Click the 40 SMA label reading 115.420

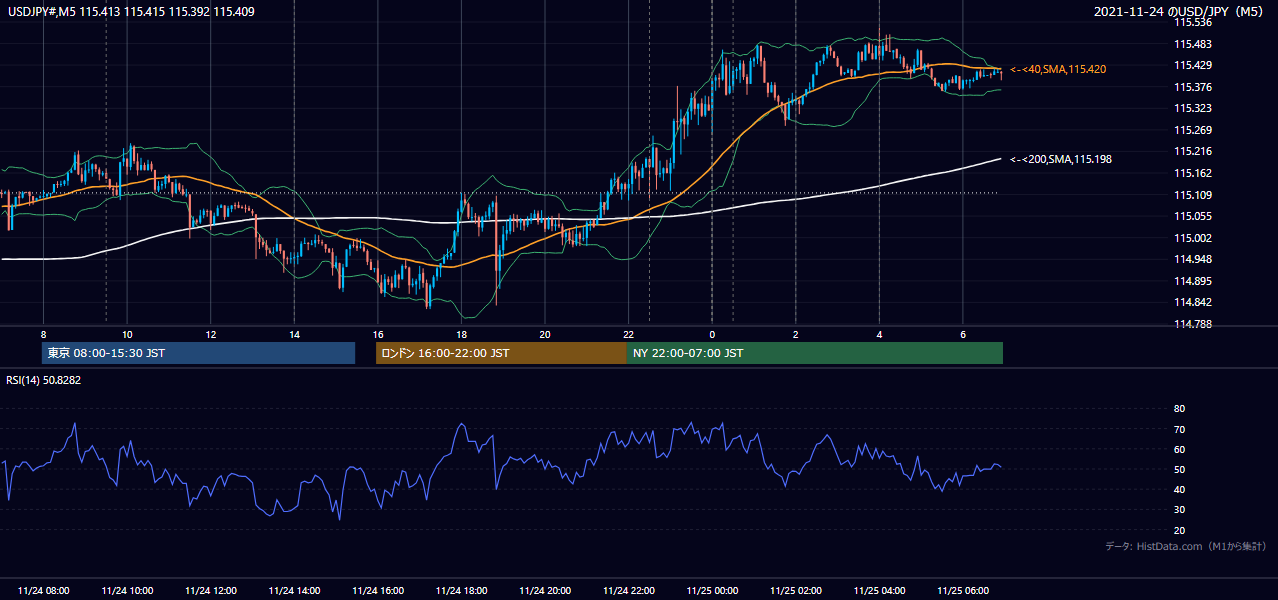1058,69
